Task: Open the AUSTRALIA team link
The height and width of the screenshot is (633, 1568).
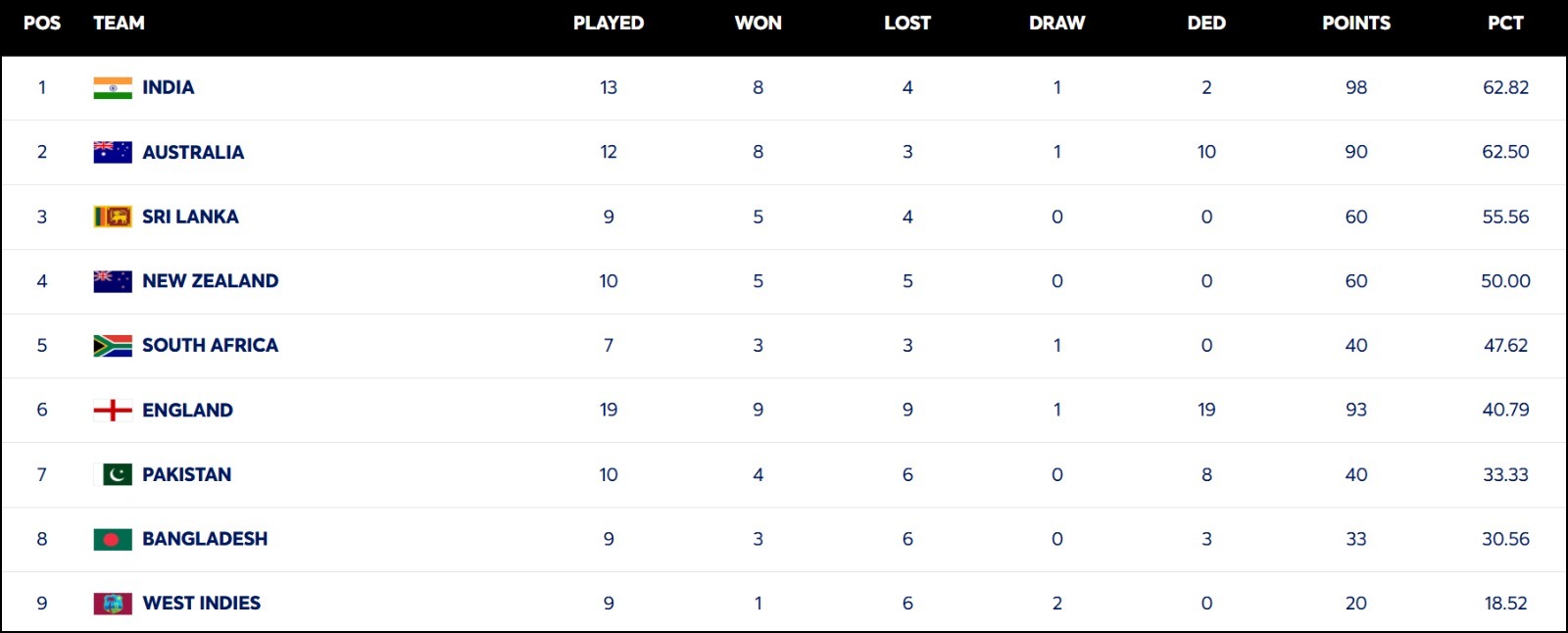Action: coord(193,152)
